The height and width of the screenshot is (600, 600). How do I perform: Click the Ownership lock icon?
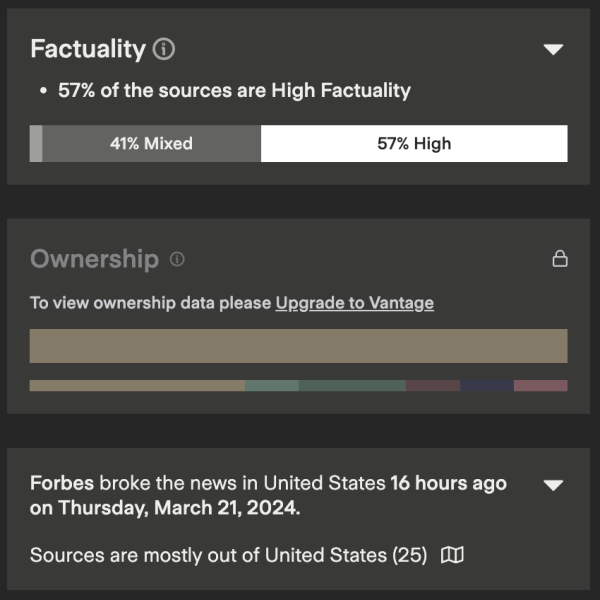click(560, 259)
